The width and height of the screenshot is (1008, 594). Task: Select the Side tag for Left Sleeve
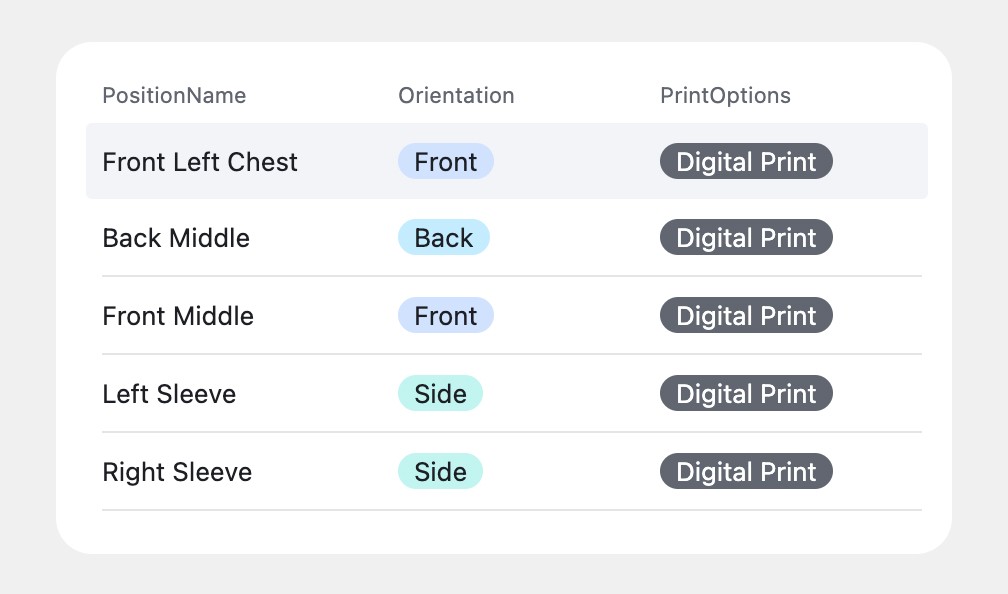440,393
